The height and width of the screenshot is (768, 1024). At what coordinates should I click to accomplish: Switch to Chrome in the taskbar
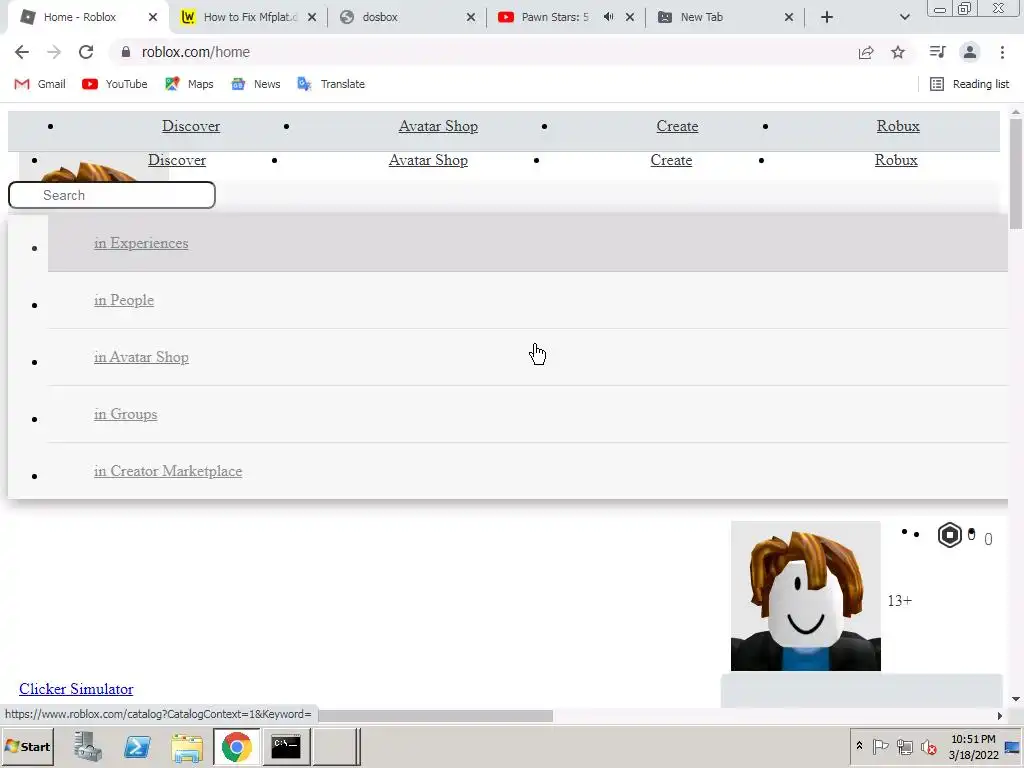point(236,747)
